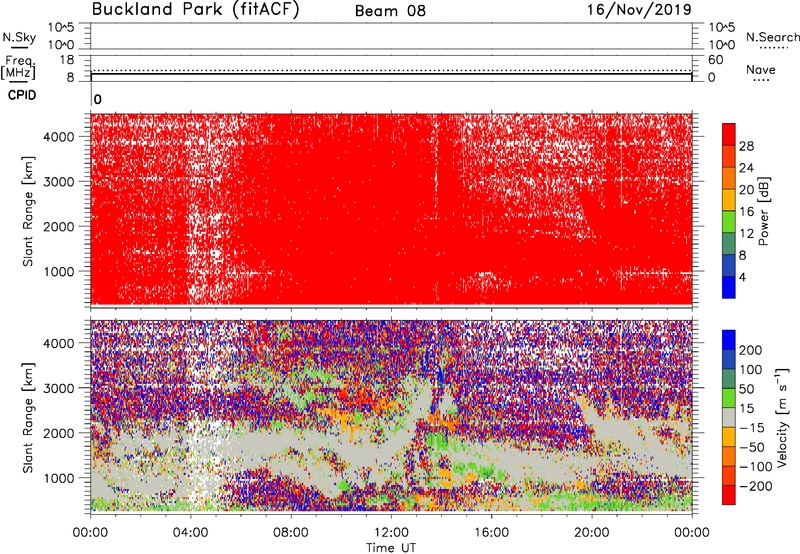Viewport: 800px width, 554px height.
Task: Click the title text "Buckland Park (fitACF)"
Action: pos(195,9)
